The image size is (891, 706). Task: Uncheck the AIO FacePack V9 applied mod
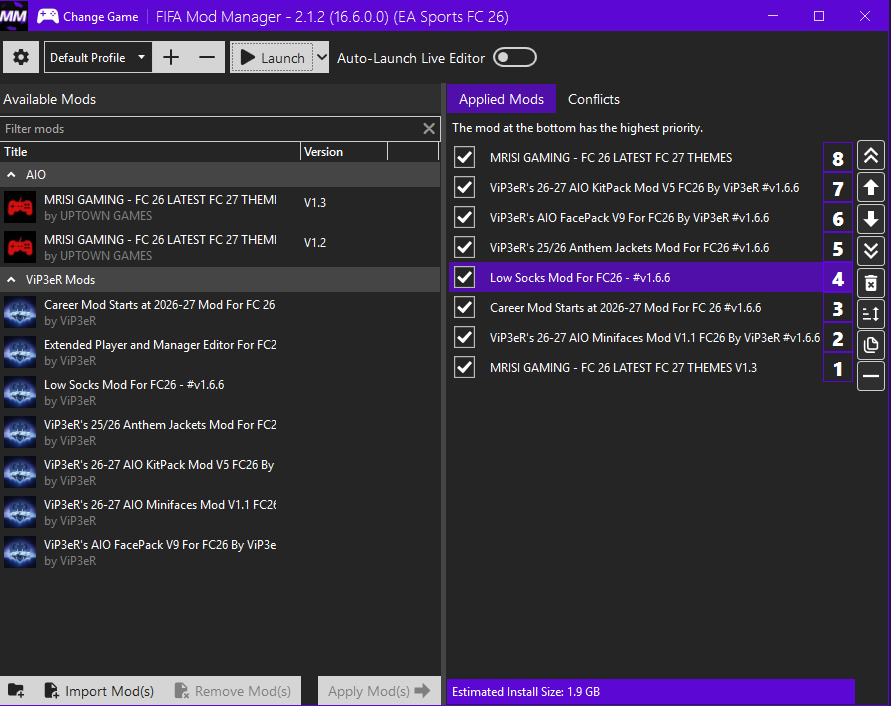tap(464, 217)
